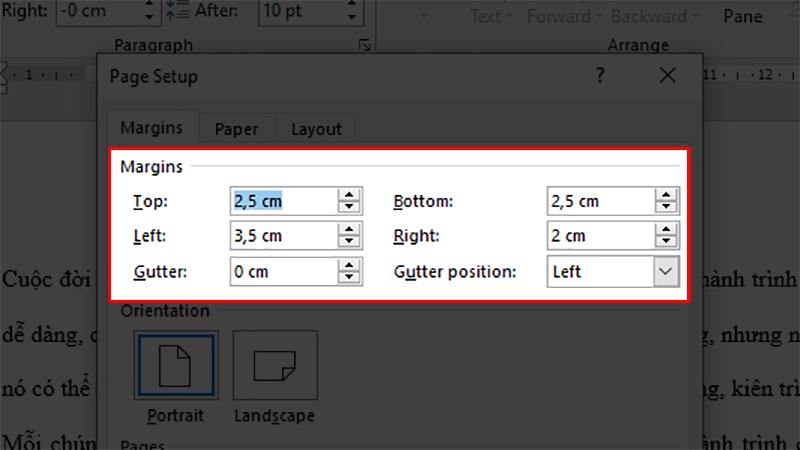Click the Right margin input field

coord(599,237)
